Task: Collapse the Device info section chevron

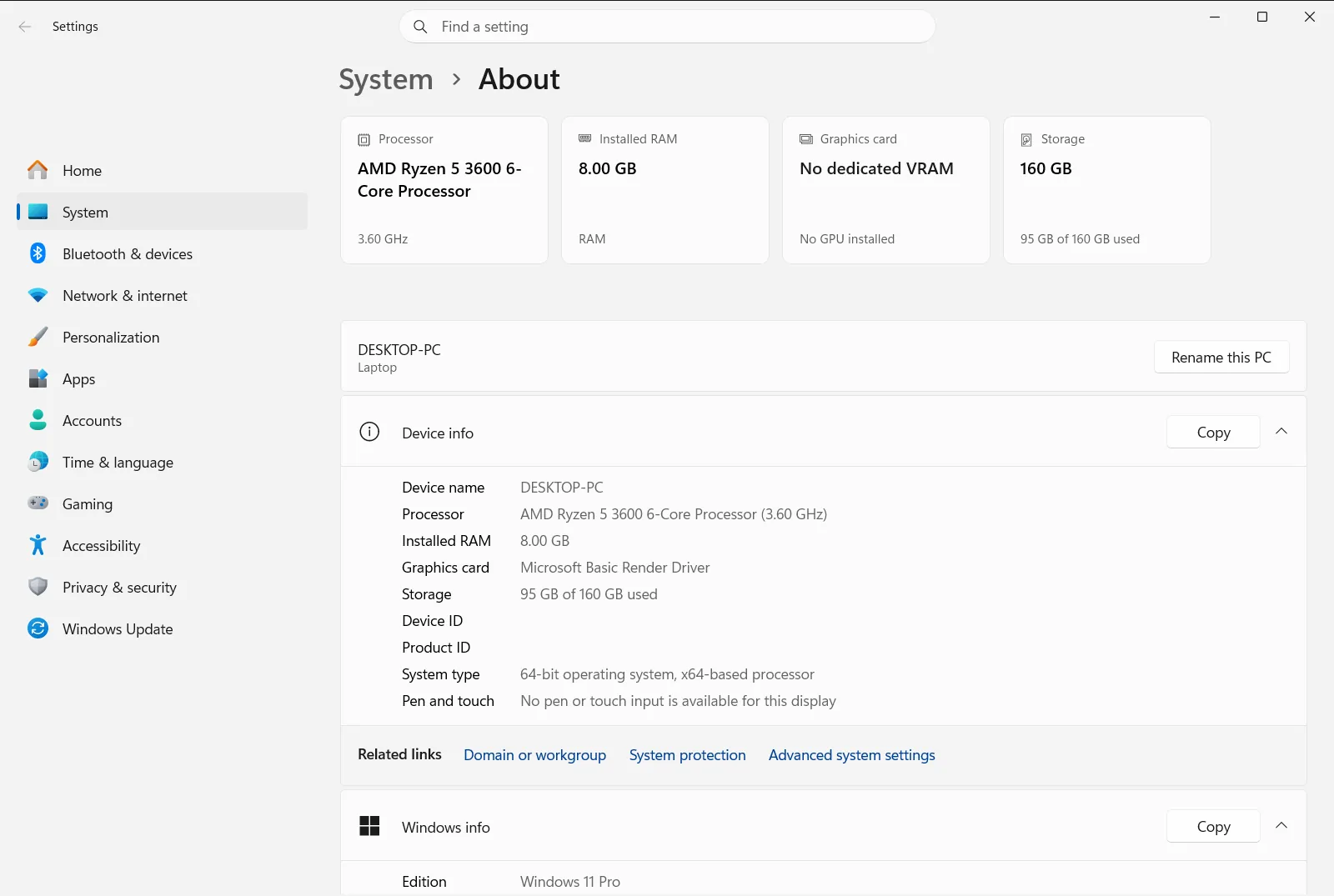Action: 1281,432
